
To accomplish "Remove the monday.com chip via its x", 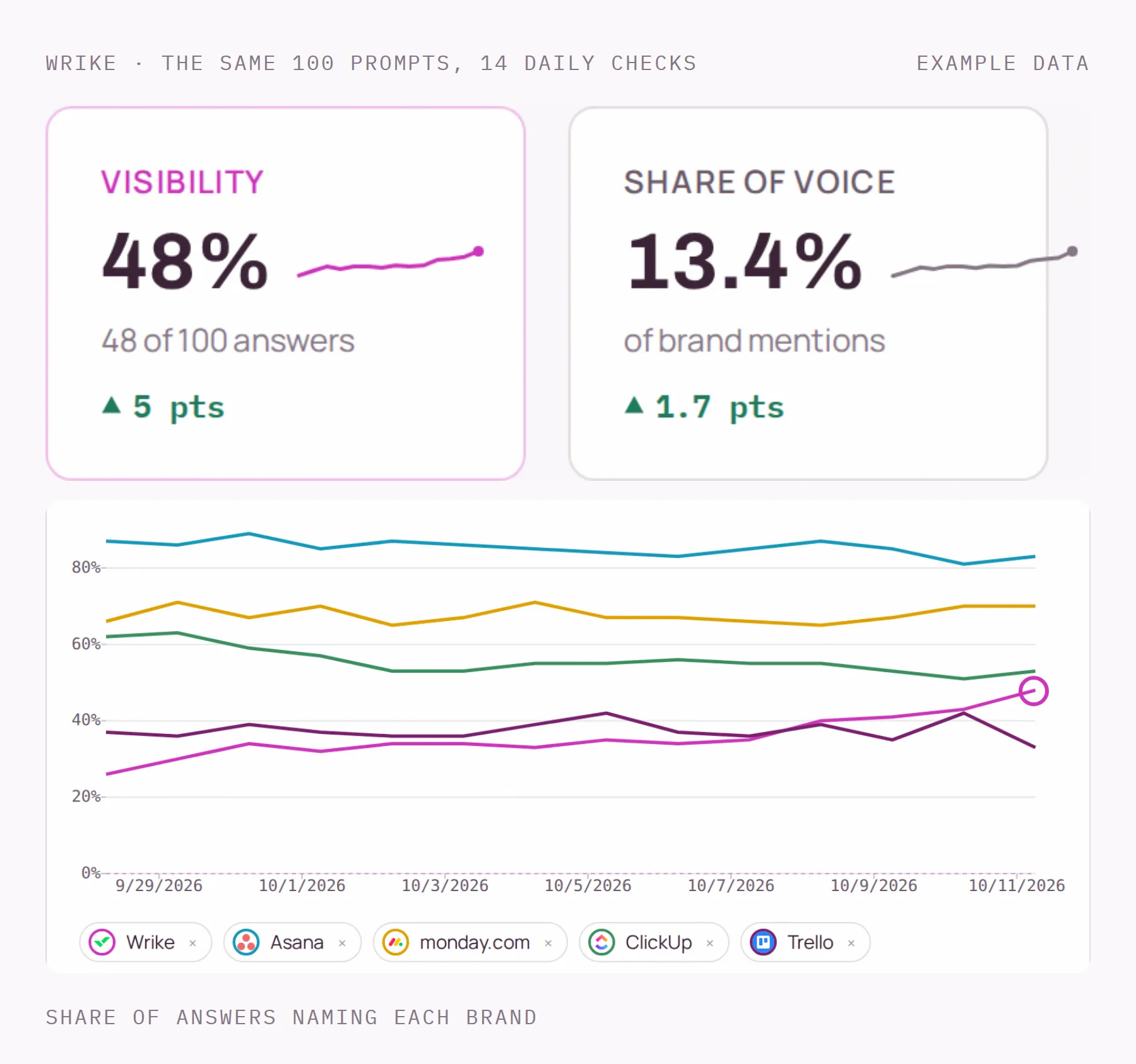I will tap(548, 943).
